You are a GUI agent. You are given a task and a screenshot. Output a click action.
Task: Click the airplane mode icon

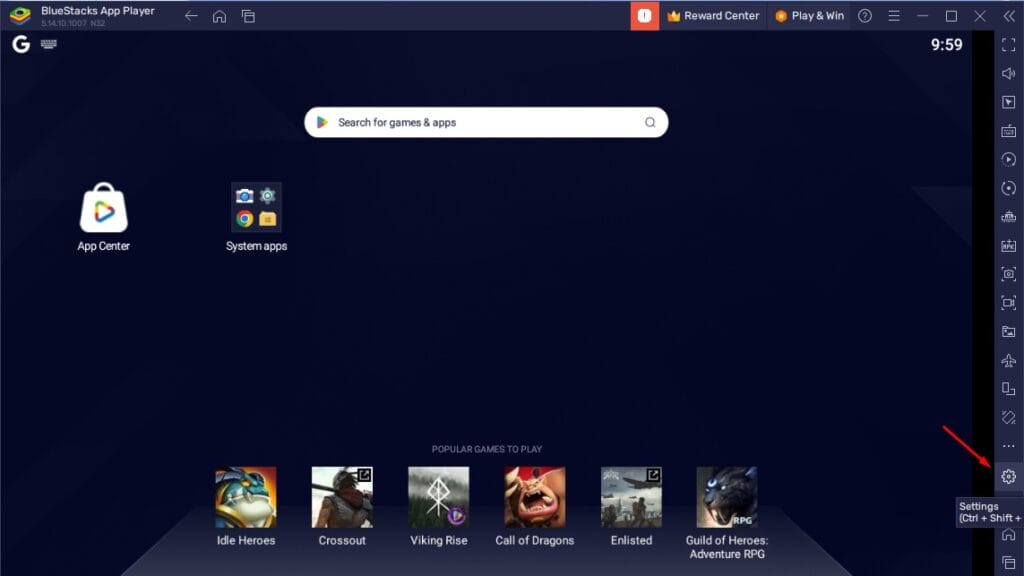[1008, 360]
